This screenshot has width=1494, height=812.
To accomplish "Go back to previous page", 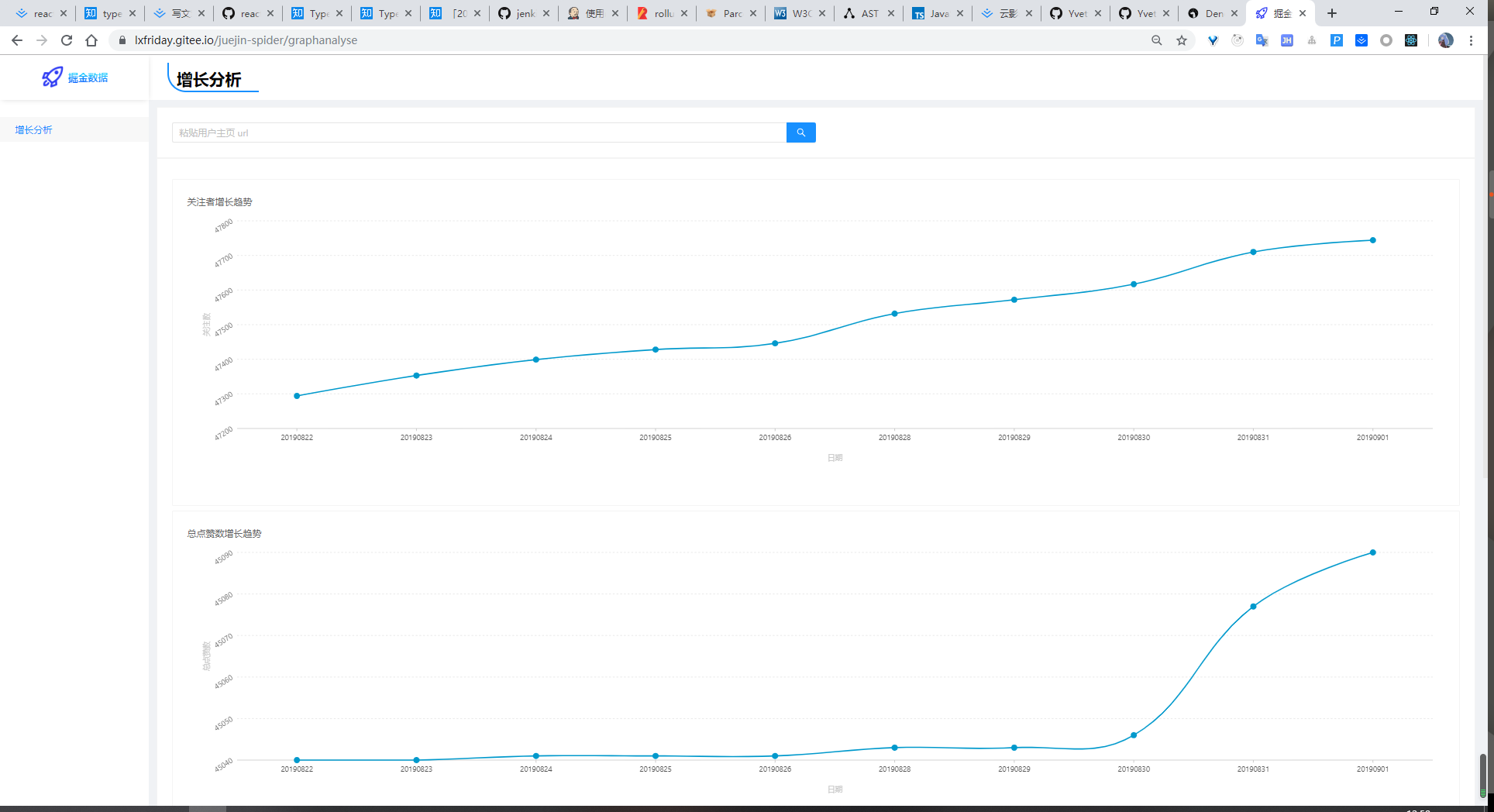I will point(16,40).
